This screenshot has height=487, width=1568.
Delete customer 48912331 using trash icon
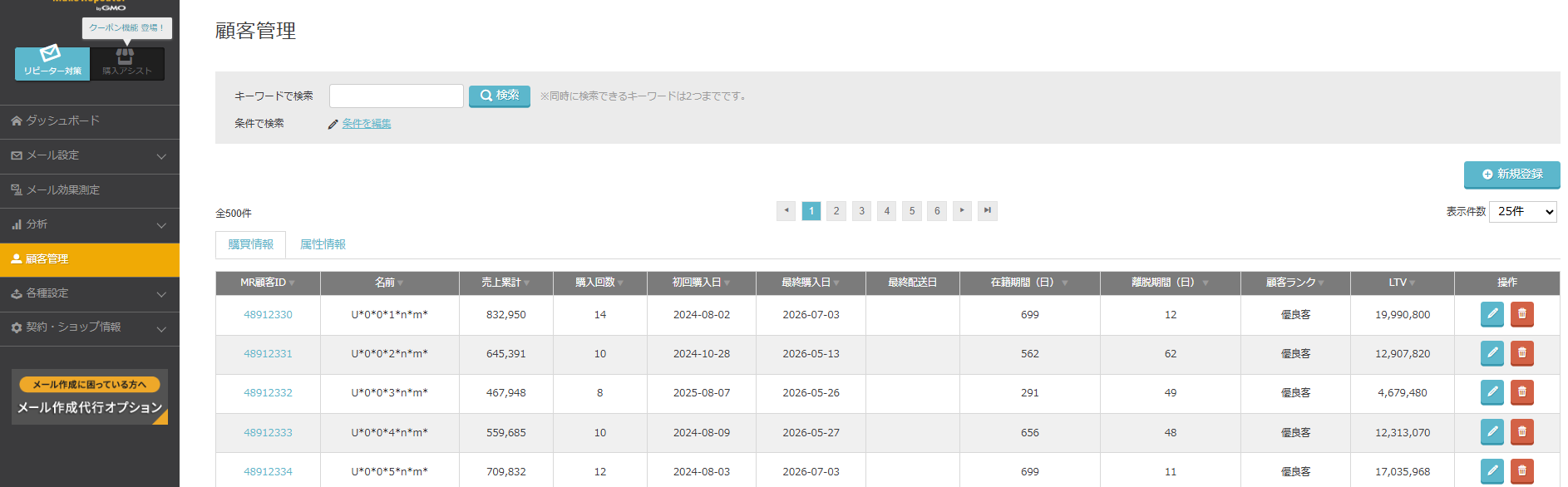coord(1521,353)
